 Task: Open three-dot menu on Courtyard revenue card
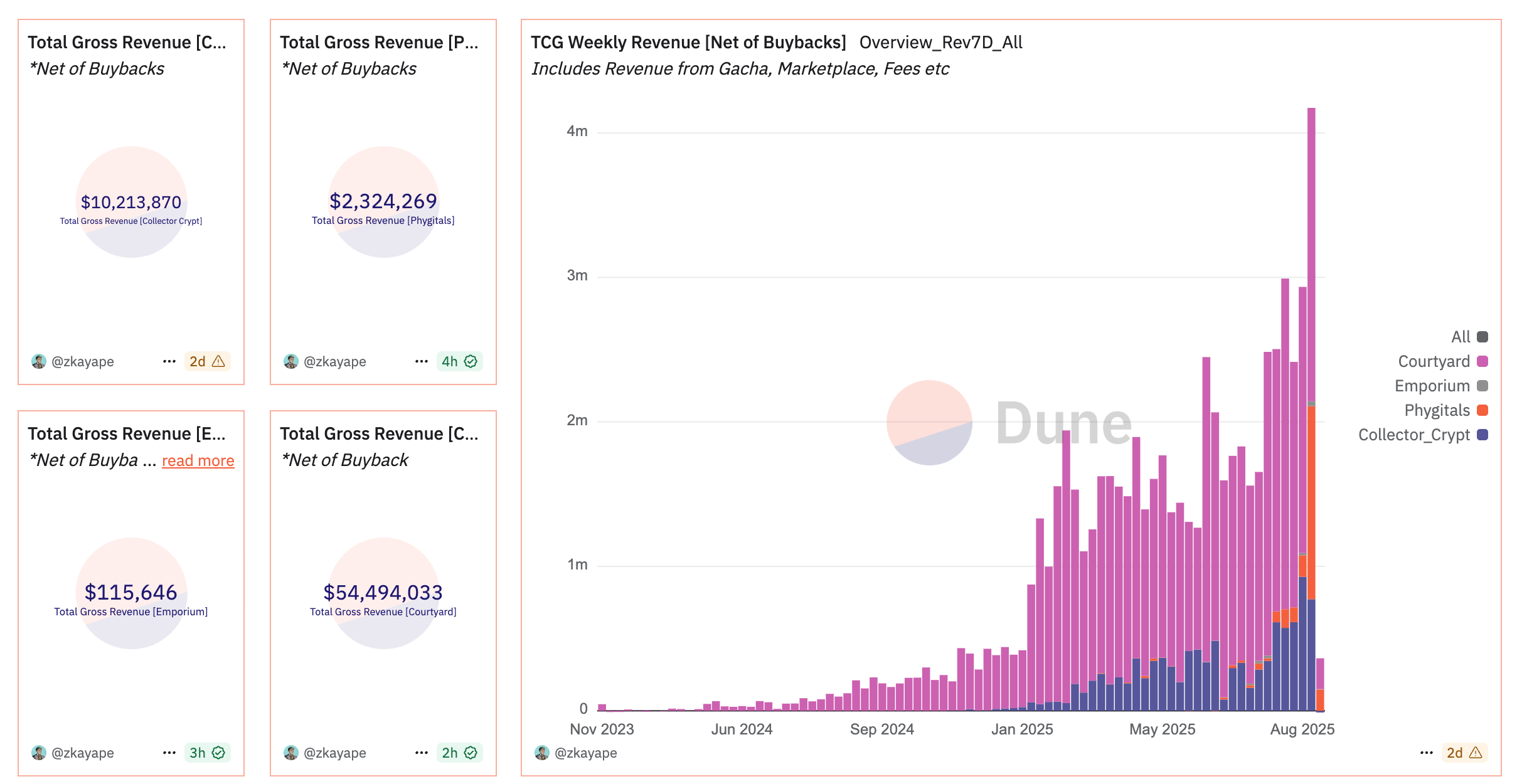421,753
